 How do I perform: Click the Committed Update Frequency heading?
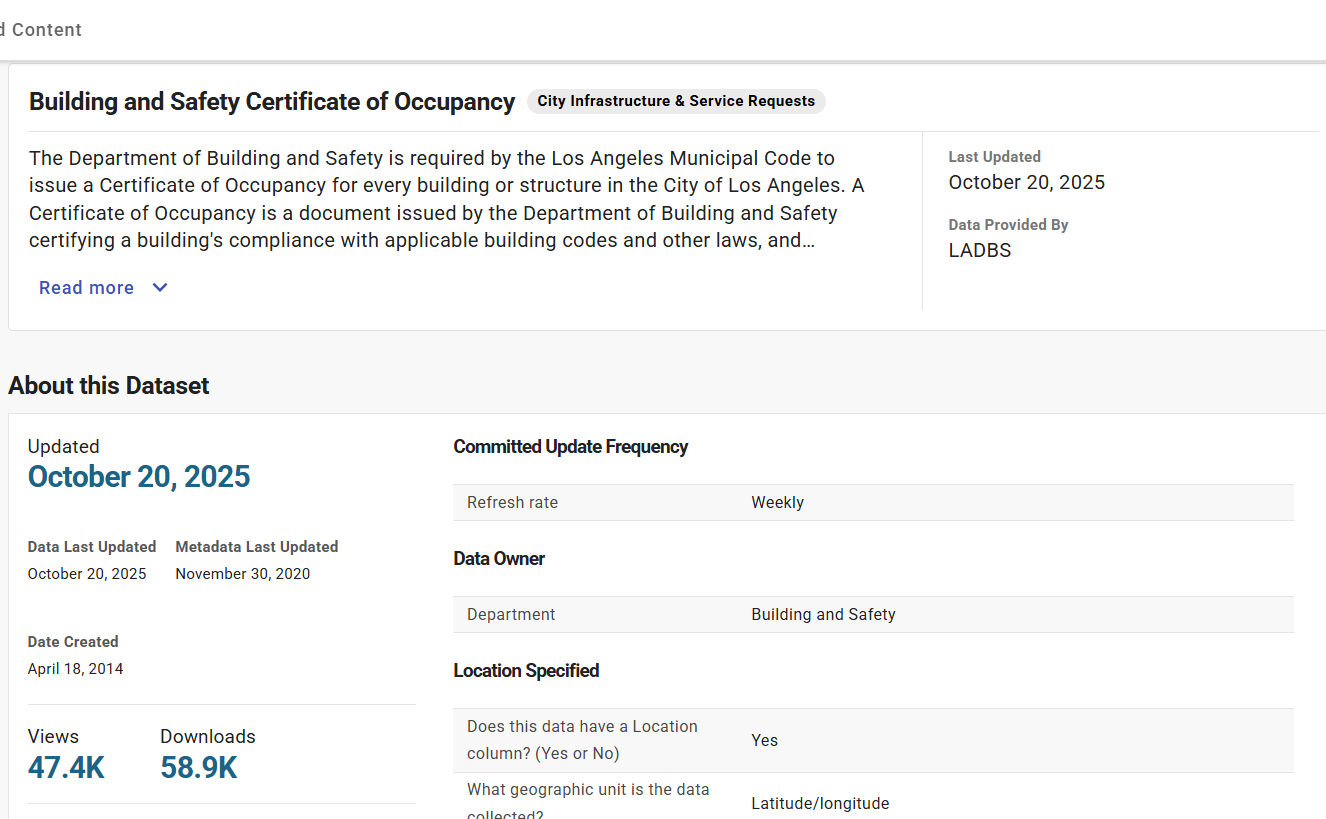[570, 447]
